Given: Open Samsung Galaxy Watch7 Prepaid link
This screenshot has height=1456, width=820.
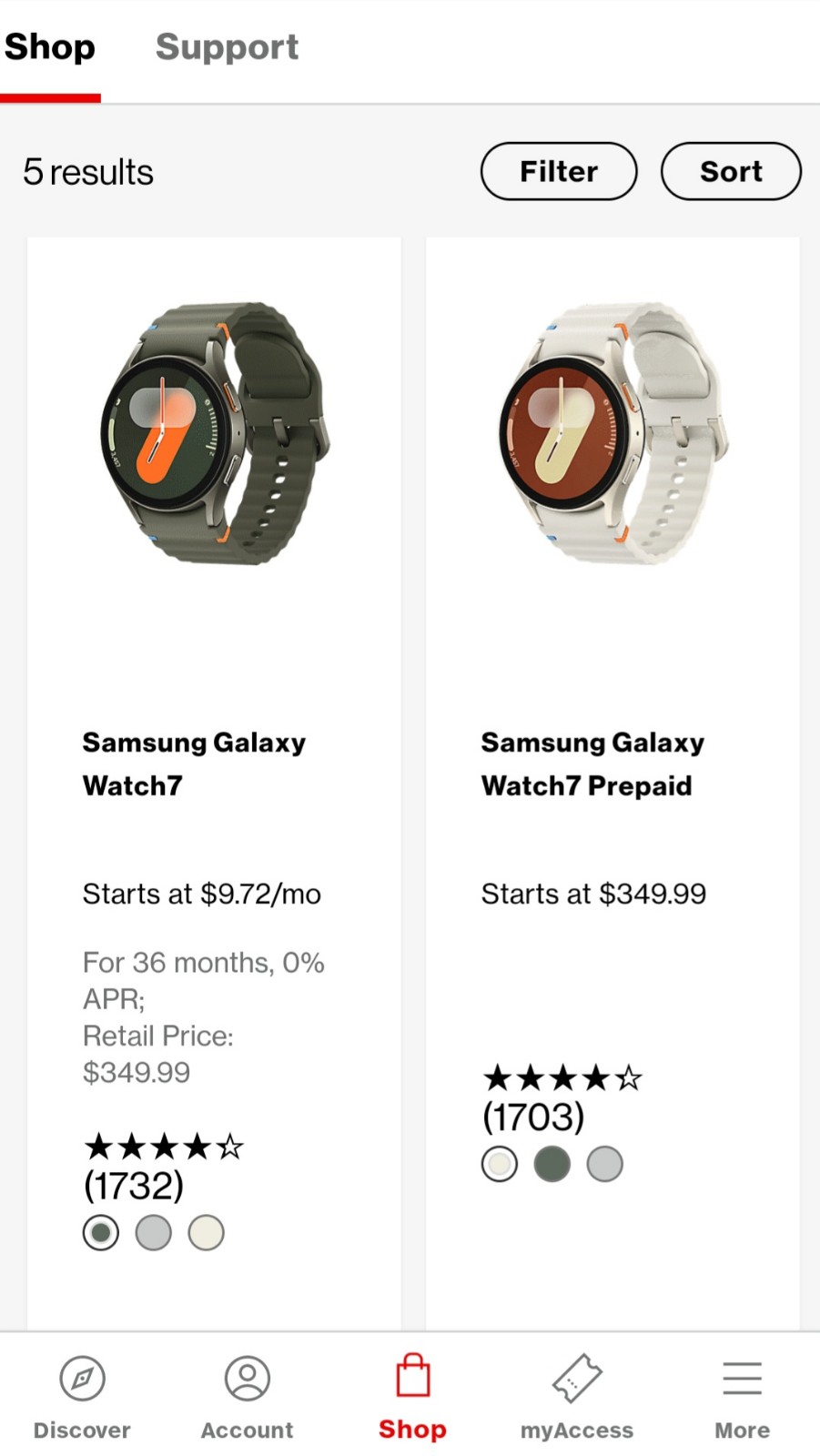Looking at the screenshot, I should click(592, 763).
